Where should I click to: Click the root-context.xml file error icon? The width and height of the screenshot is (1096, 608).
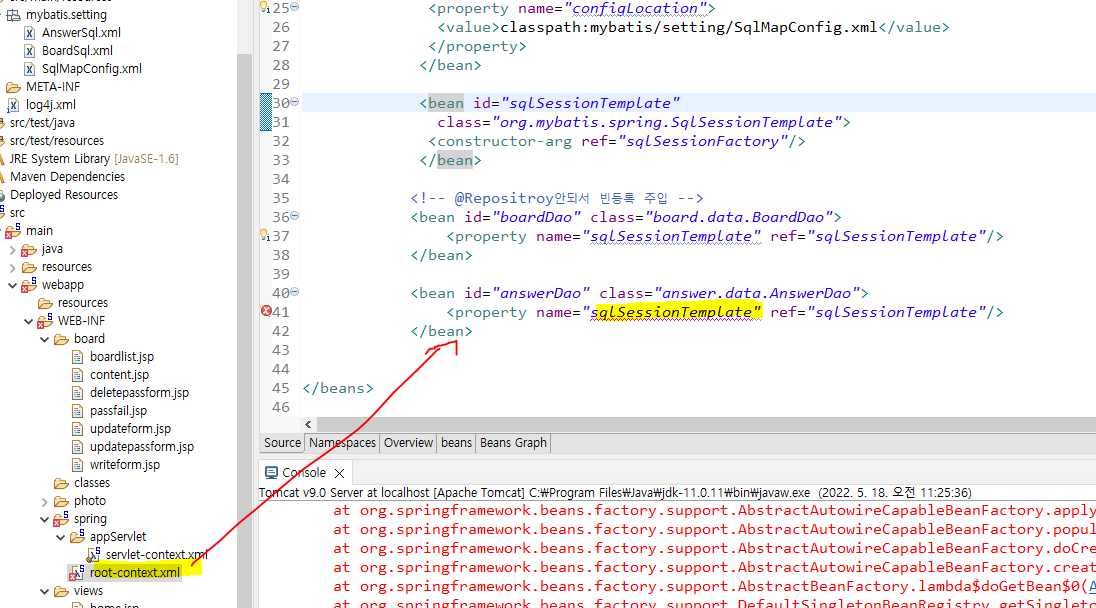pos(77,573)
